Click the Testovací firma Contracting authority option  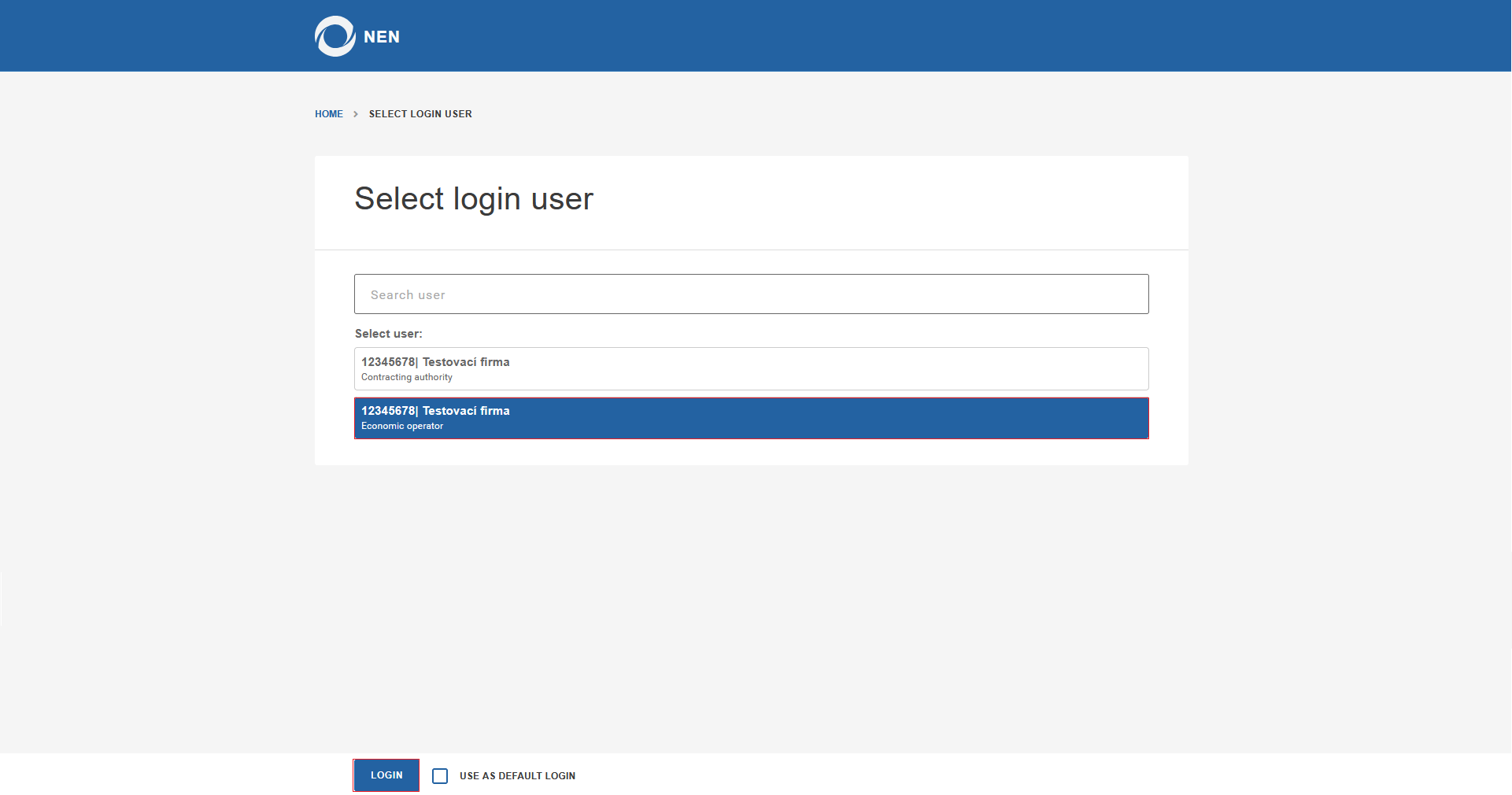pyautogui.click(x=751, y=368)
